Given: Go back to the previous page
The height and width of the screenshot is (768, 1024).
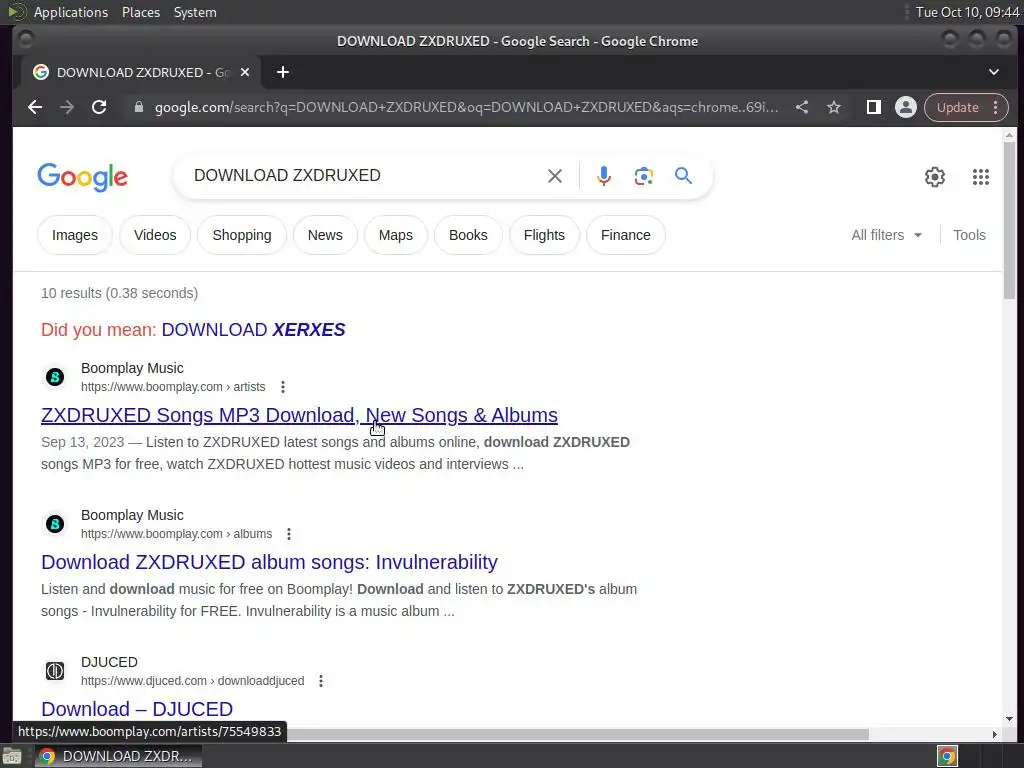Looking at the screenshot, I should (x=35, y=107).
